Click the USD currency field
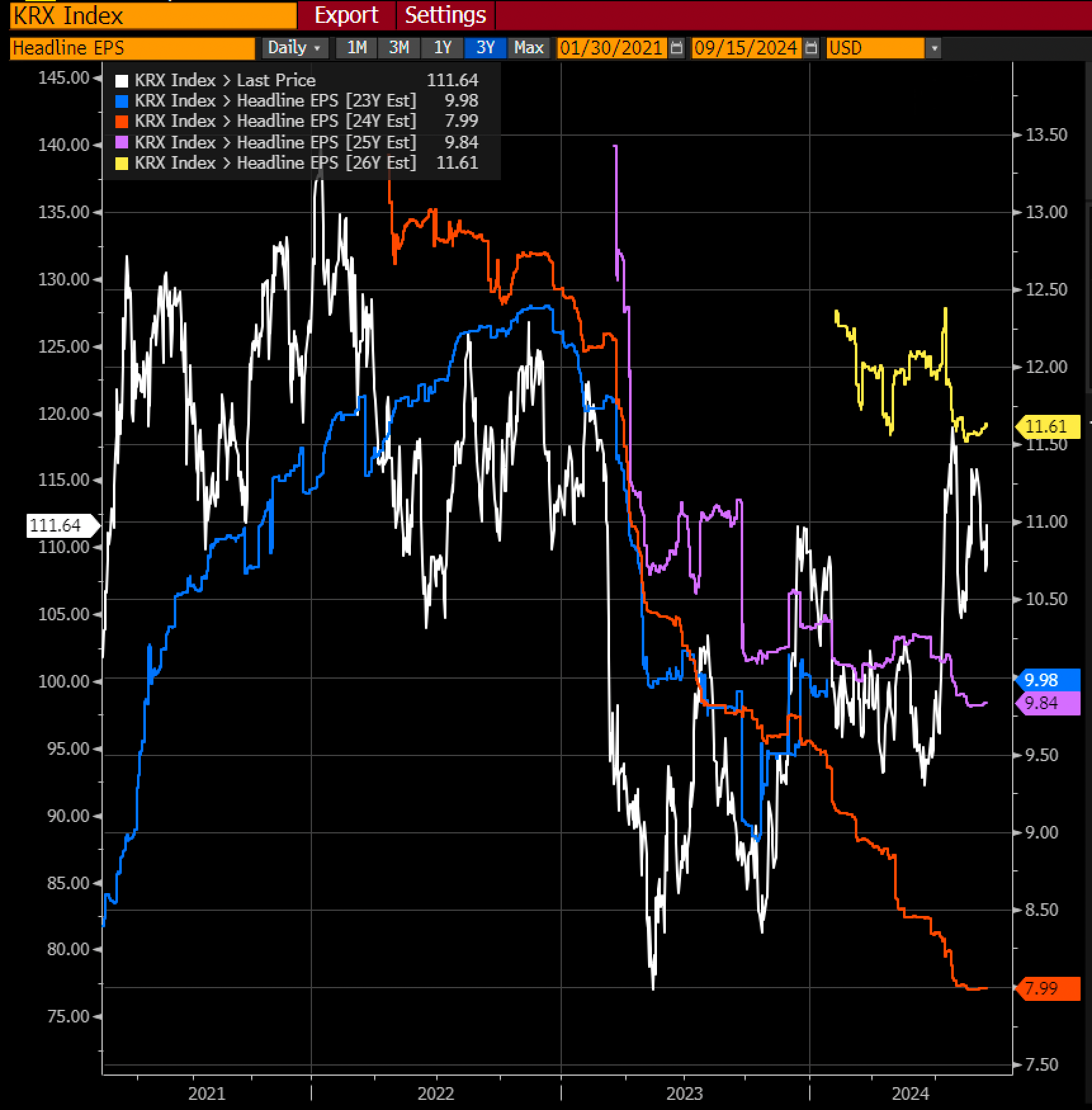 click(875, 48)
